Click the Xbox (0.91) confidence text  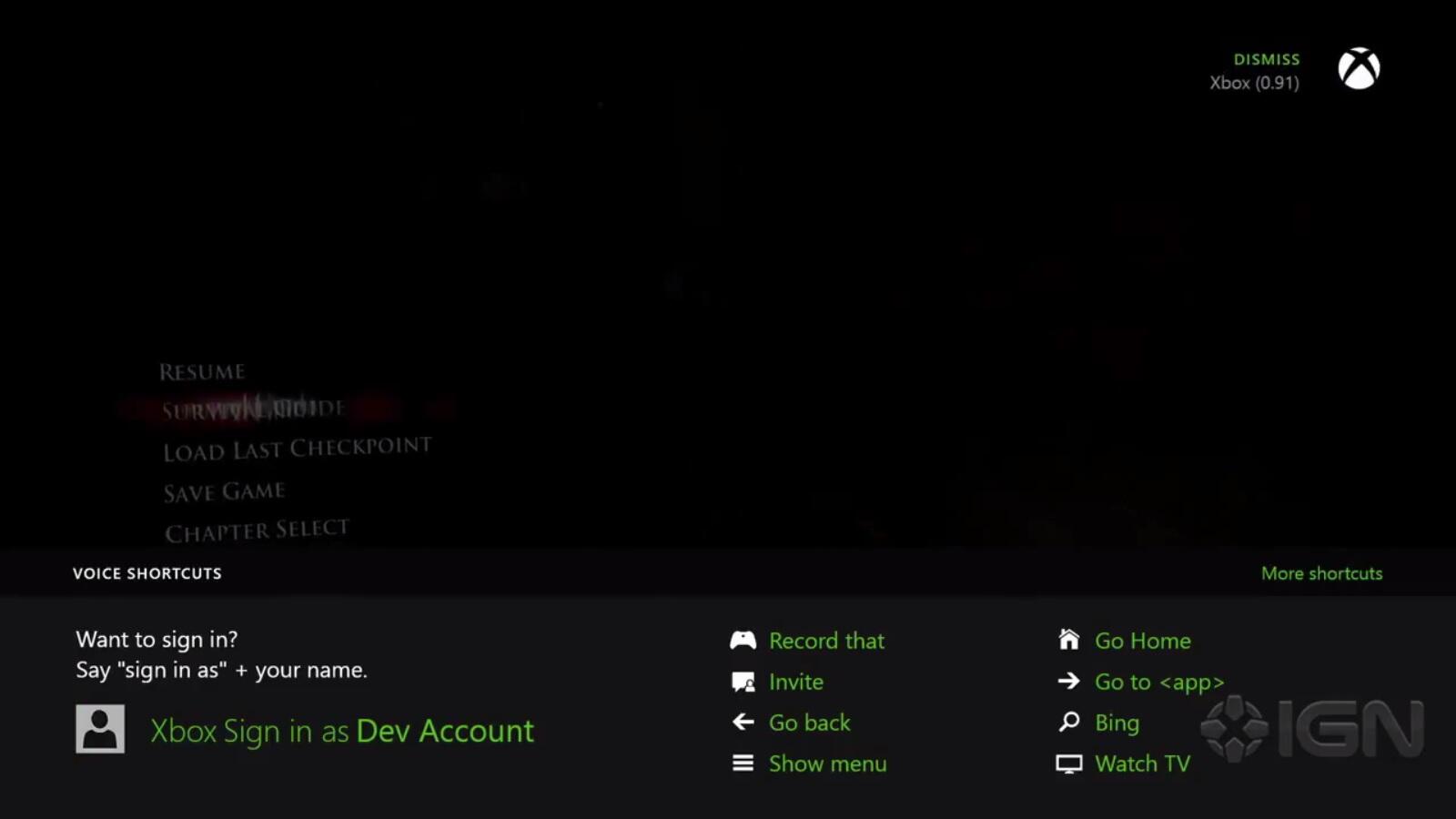point(1254,83)
